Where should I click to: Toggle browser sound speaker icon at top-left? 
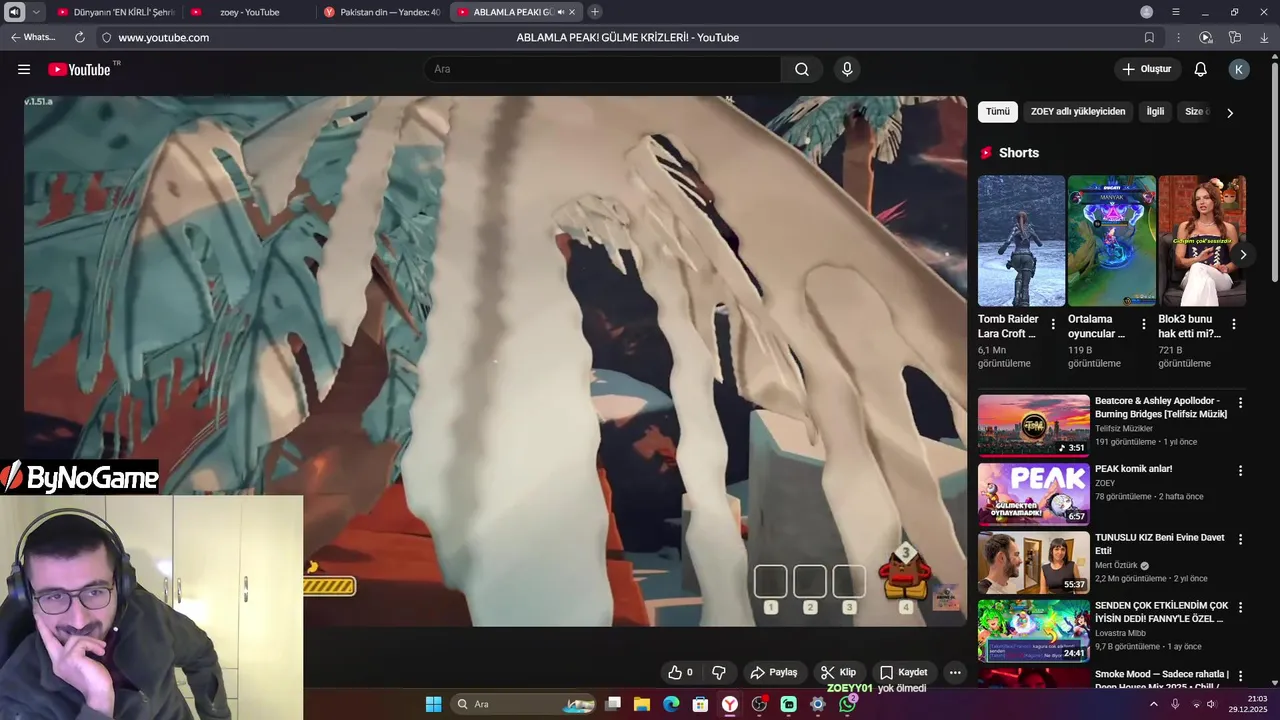coord(14,12)
